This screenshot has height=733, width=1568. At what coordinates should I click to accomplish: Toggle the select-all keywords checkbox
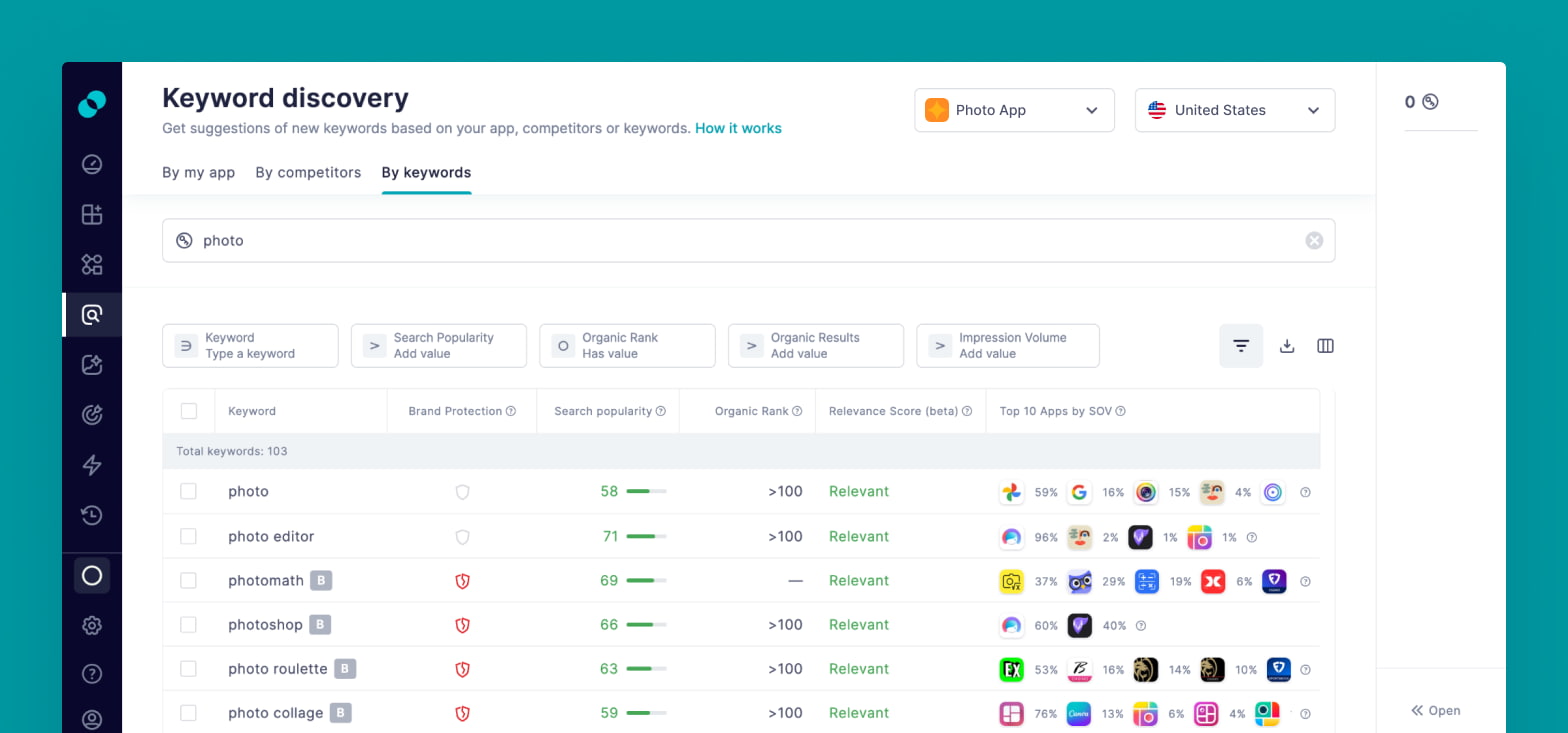tap(189, 411)
